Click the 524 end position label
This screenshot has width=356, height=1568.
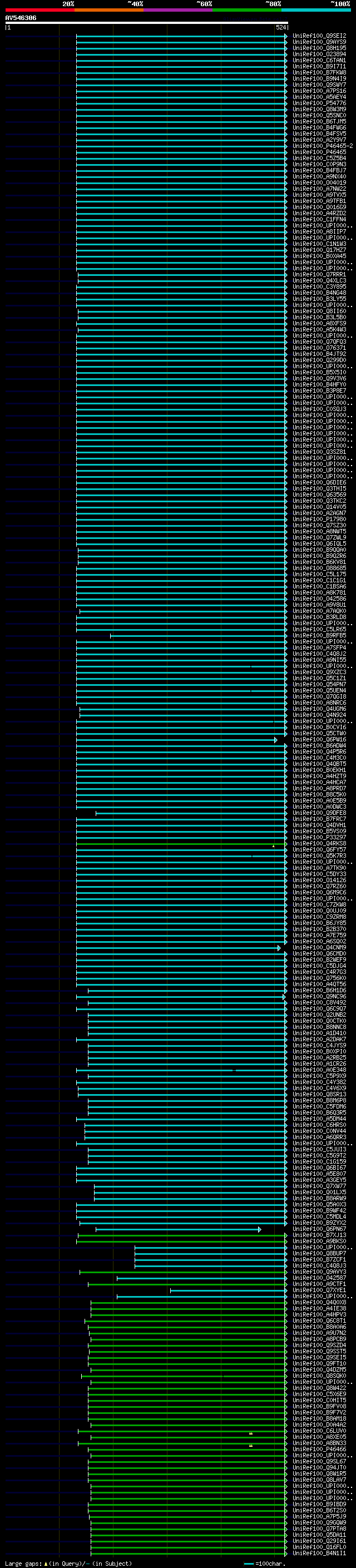click(x=281, y=27)
